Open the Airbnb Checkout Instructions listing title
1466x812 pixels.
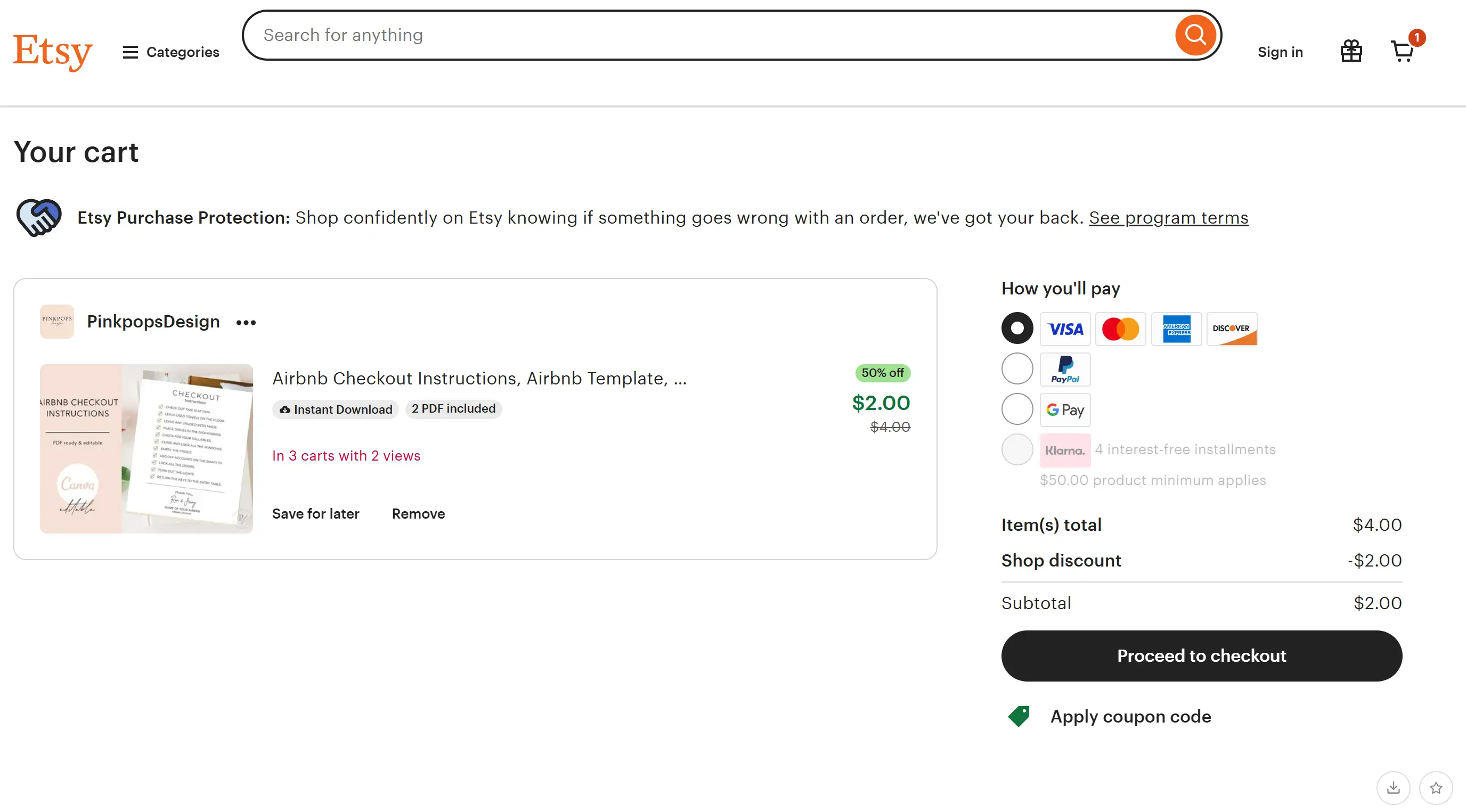(x=479, y=379)
